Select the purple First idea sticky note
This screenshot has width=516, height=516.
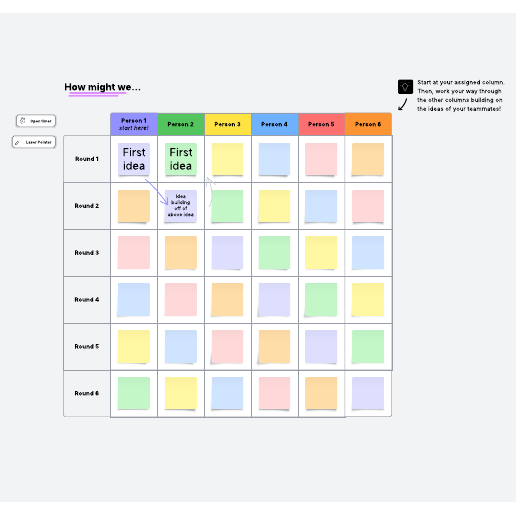click(134, 159)
